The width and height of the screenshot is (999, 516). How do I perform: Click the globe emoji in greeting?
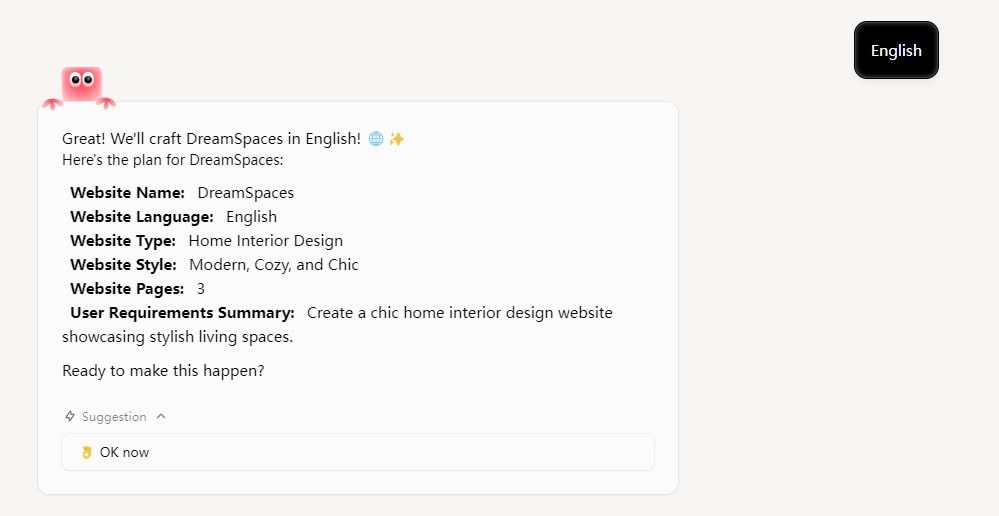376,139
